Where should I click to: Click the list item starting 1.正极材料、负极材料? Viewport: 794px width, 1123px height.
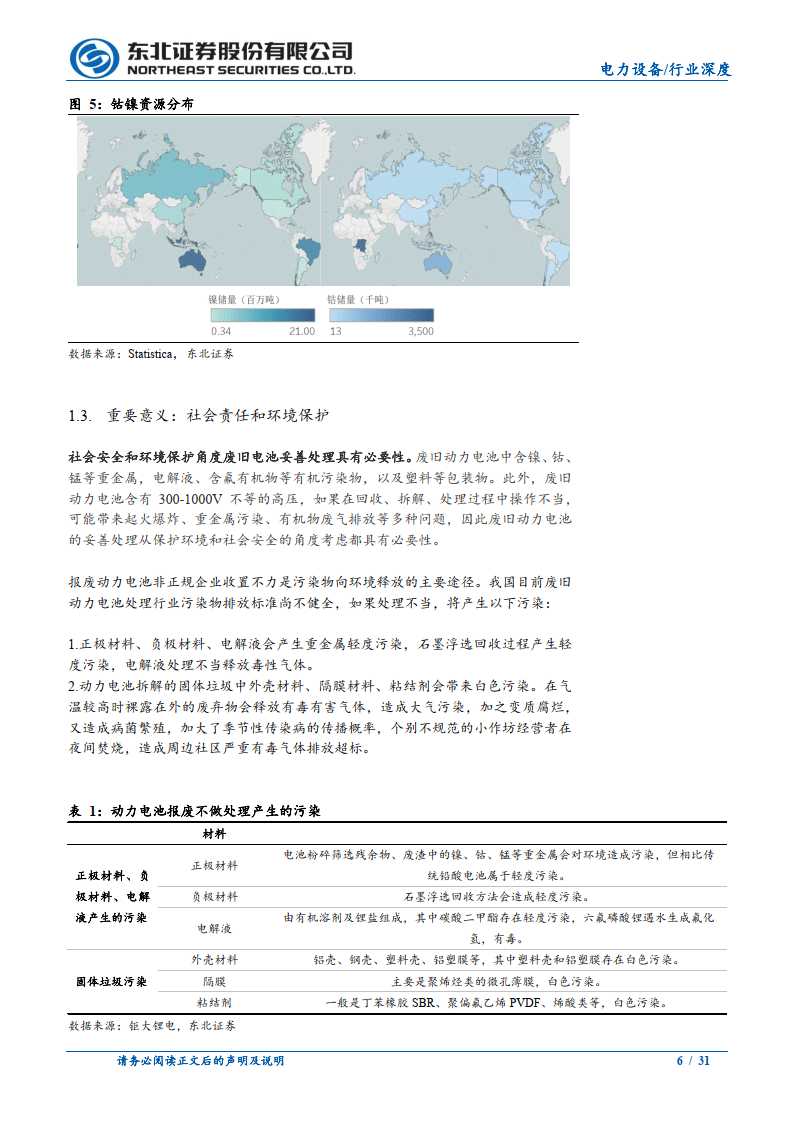320,655
